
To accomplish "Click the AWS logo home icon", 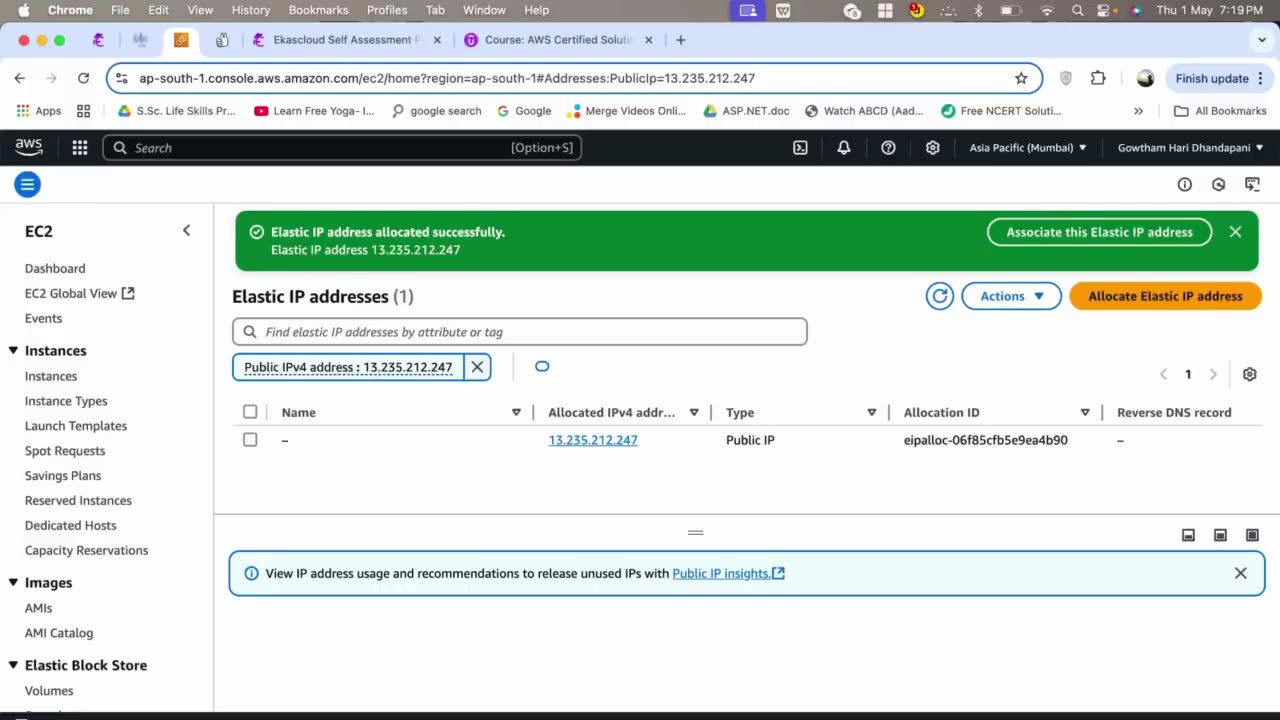I will pyautogui.click(x=29, y=148).
